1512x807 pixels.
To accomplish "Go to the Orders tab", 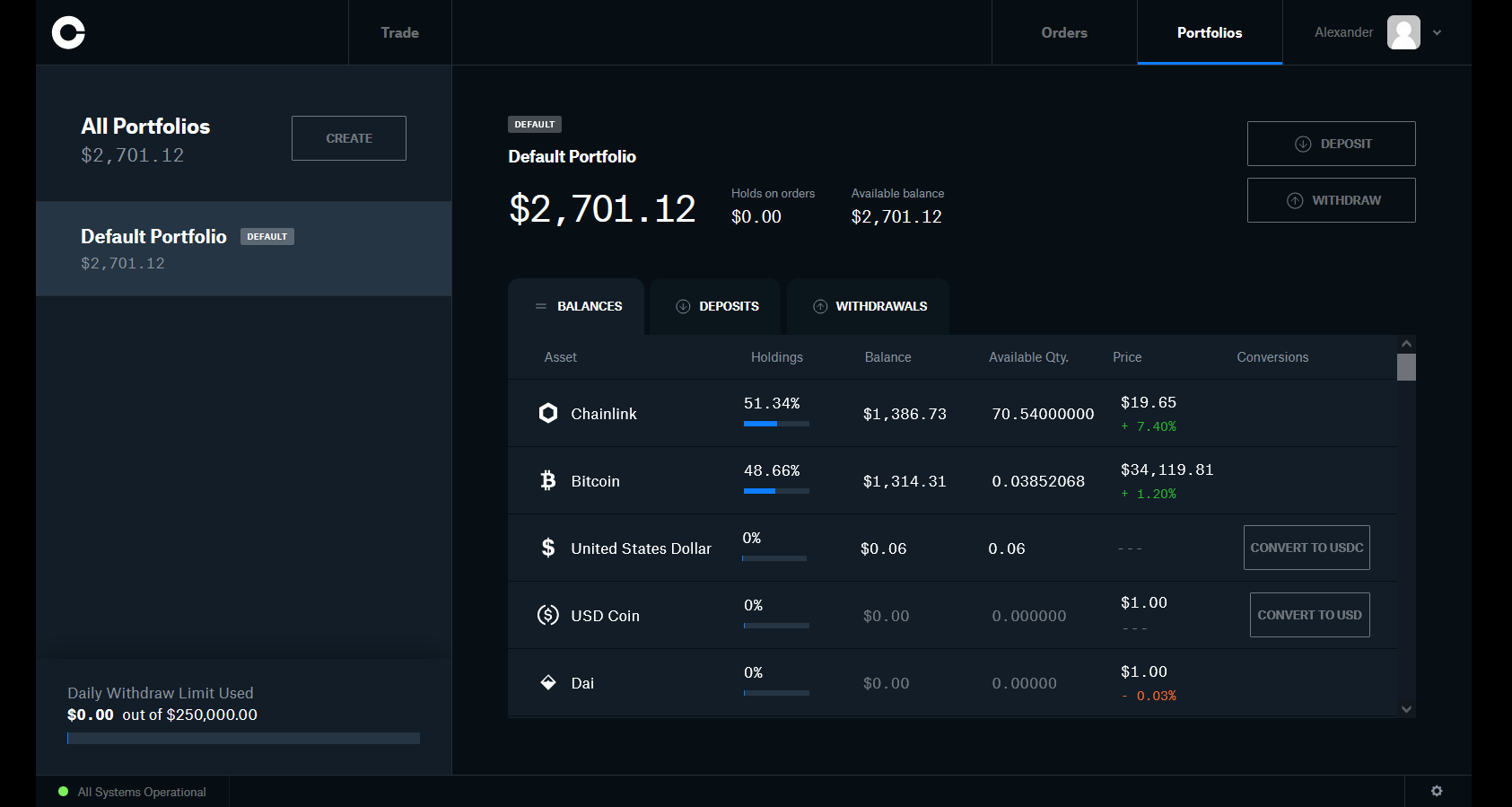I will (x=1064, y=32).
